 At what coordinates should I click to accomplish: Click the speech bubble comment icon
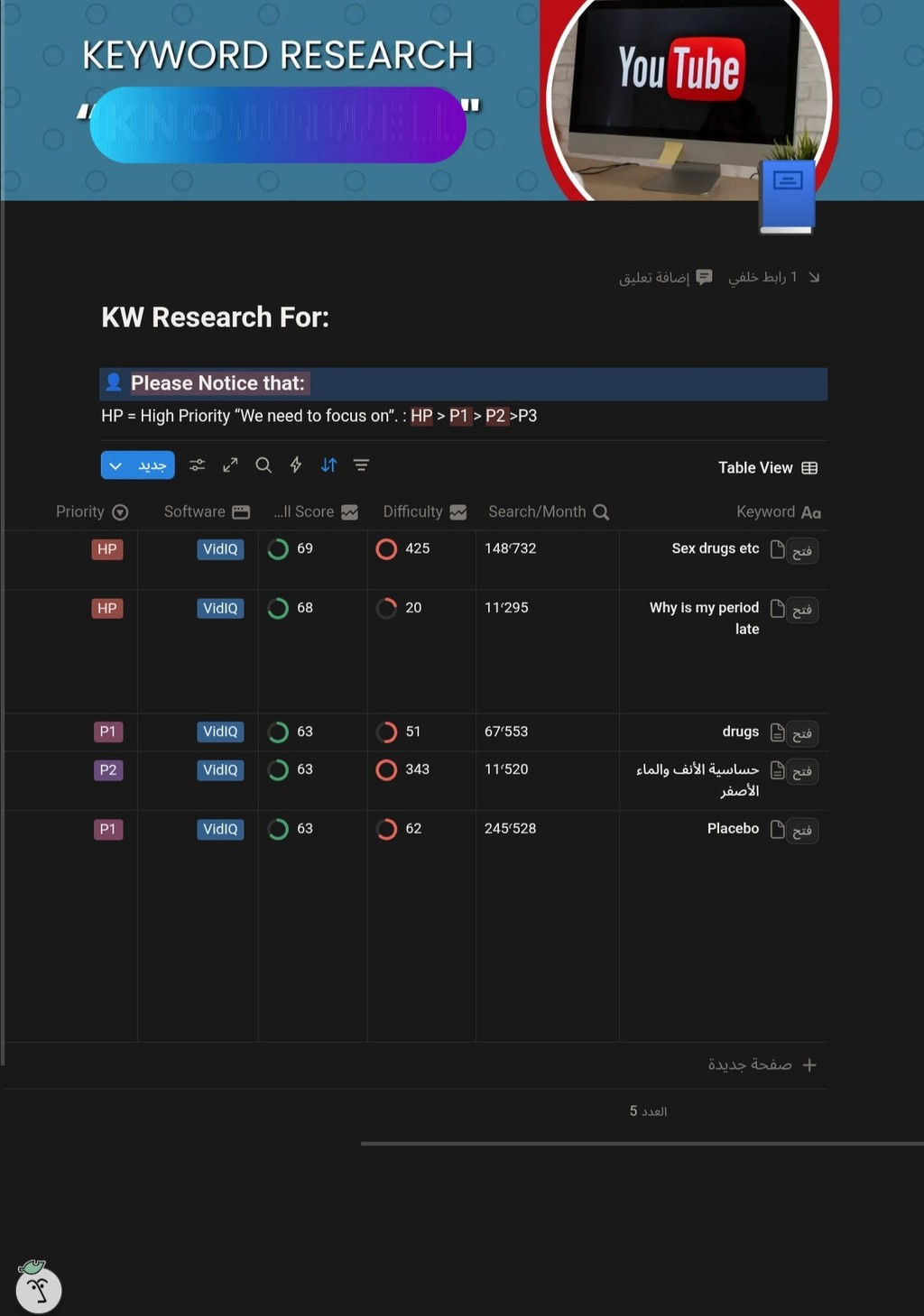(705, 277)
